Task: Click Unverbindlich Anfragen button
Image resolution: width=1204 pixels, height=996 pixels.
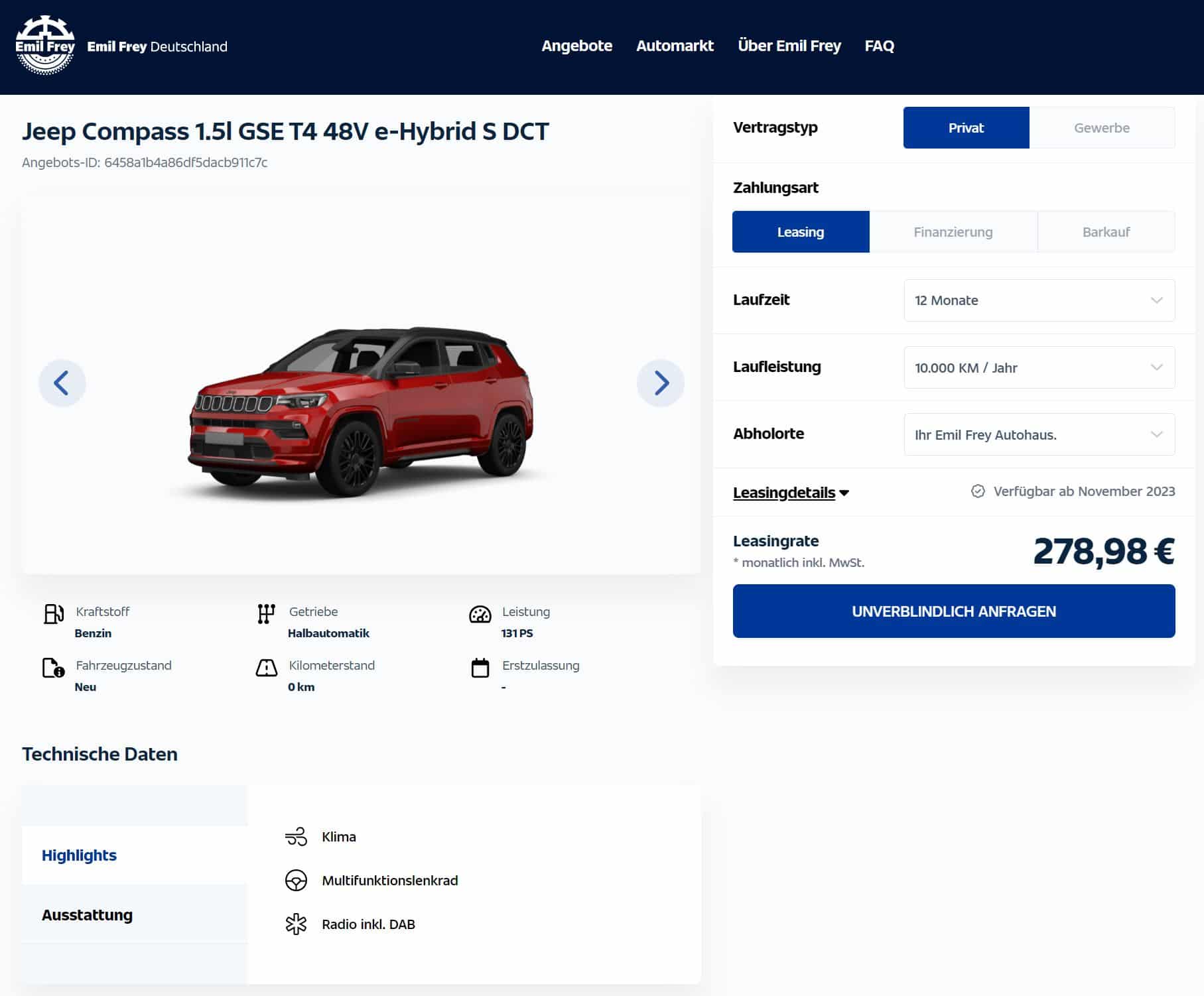Action: (x=954, y=611)
